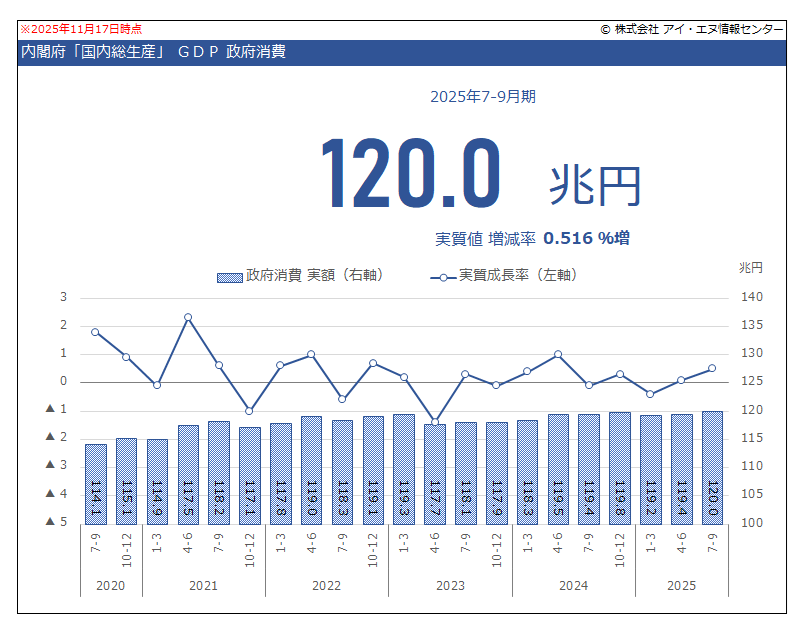Click the 政府消費 実額 legend bar swatch
The image size is (804, 634).
click(x=229, y=276)
